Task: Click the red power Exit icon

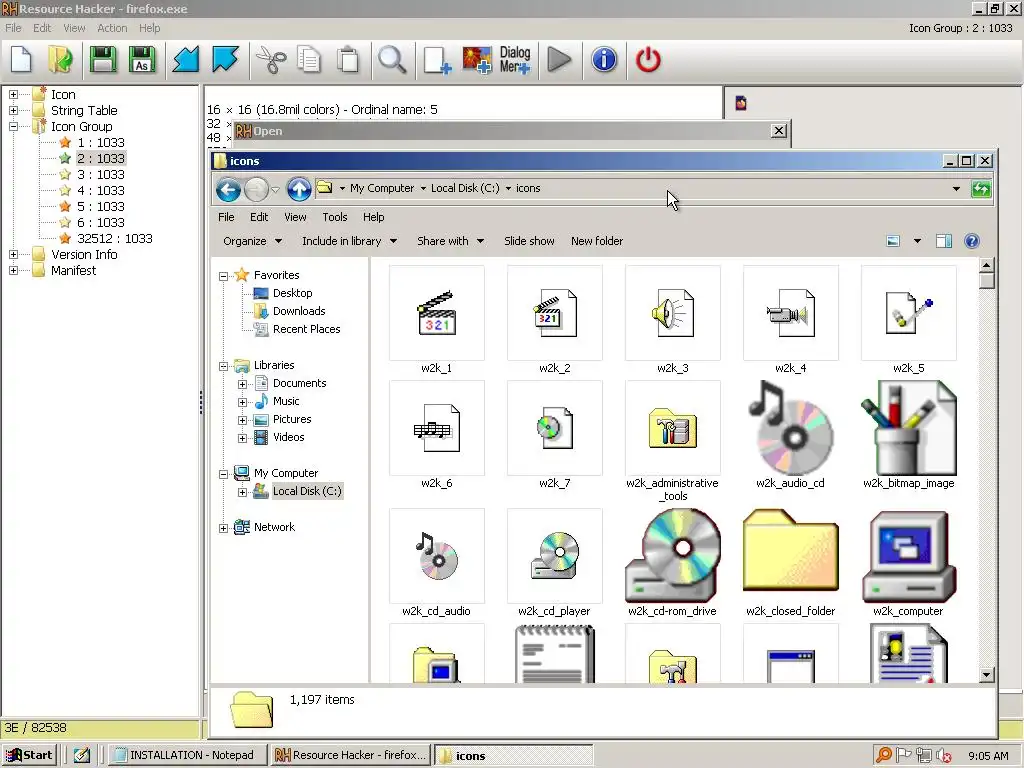Action: point(648,60)
